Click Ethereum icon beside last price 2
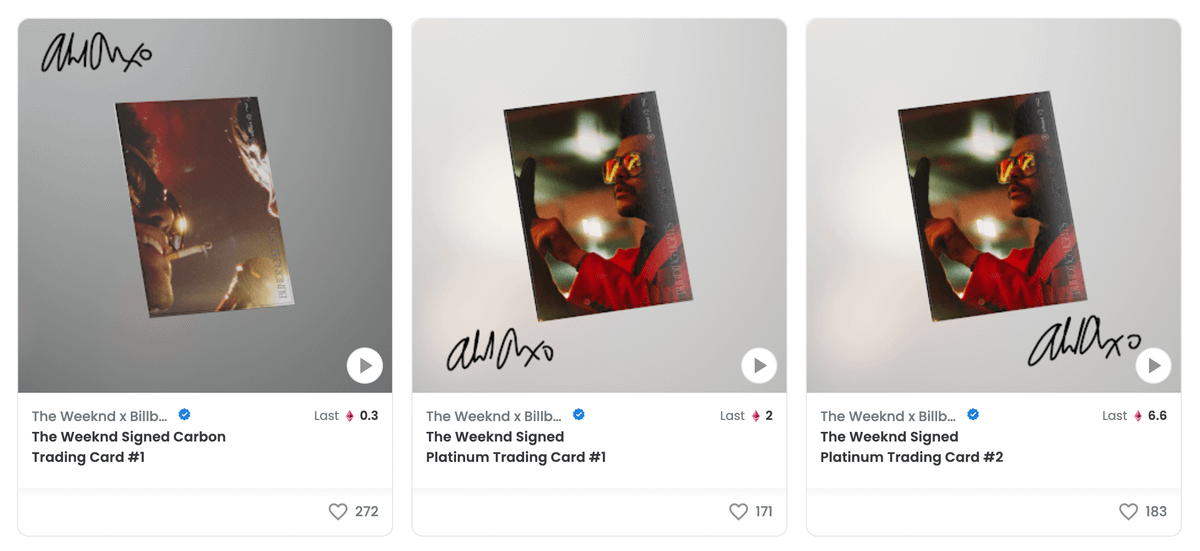 [x=756, y=416]
